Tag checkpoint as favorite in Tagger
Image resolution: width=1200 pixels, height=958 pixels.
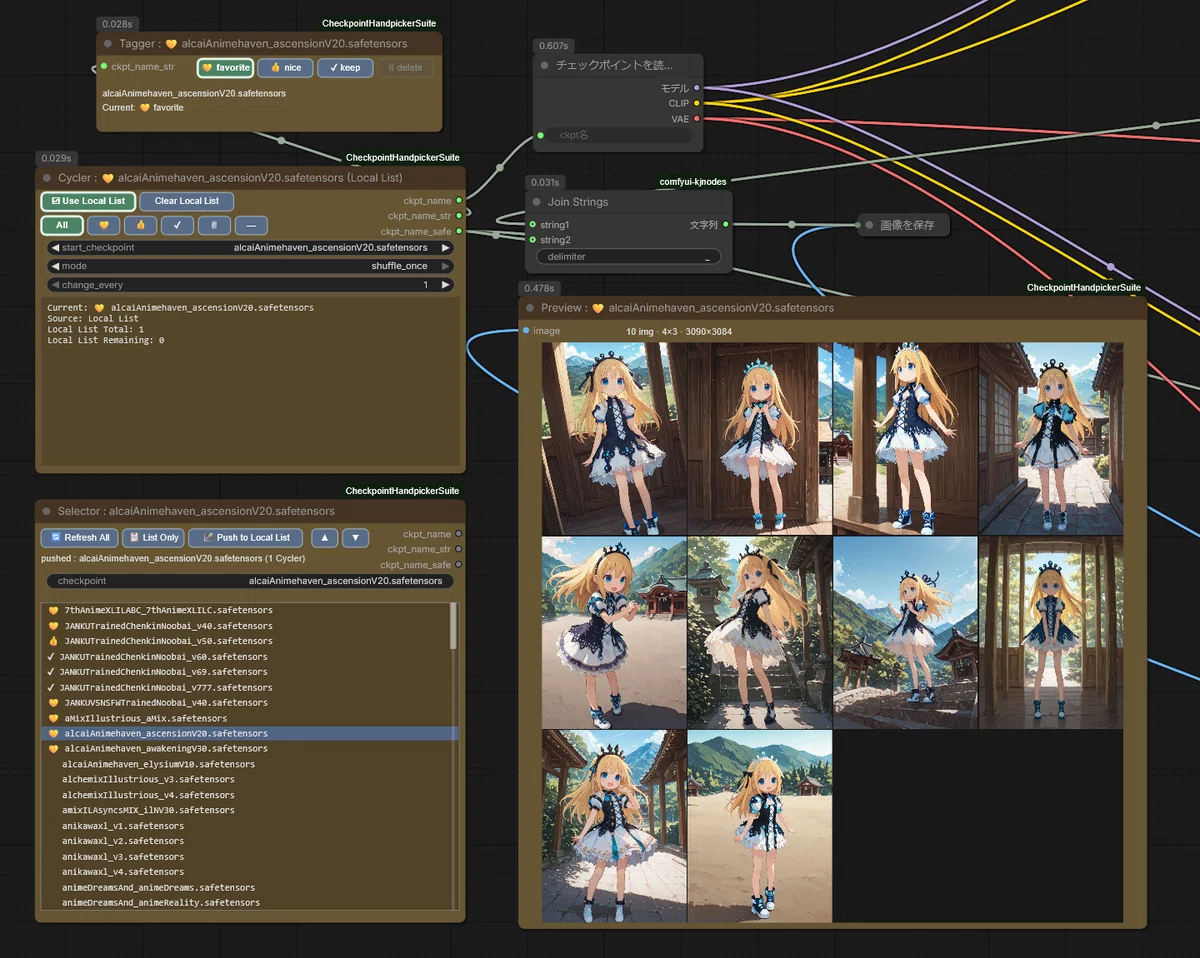pyautogui.click(x=225, y=68)
